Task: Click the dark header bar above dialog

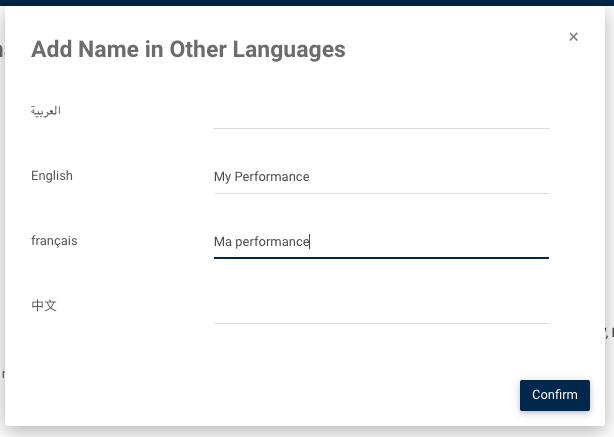Action: (x=307, y=2)
